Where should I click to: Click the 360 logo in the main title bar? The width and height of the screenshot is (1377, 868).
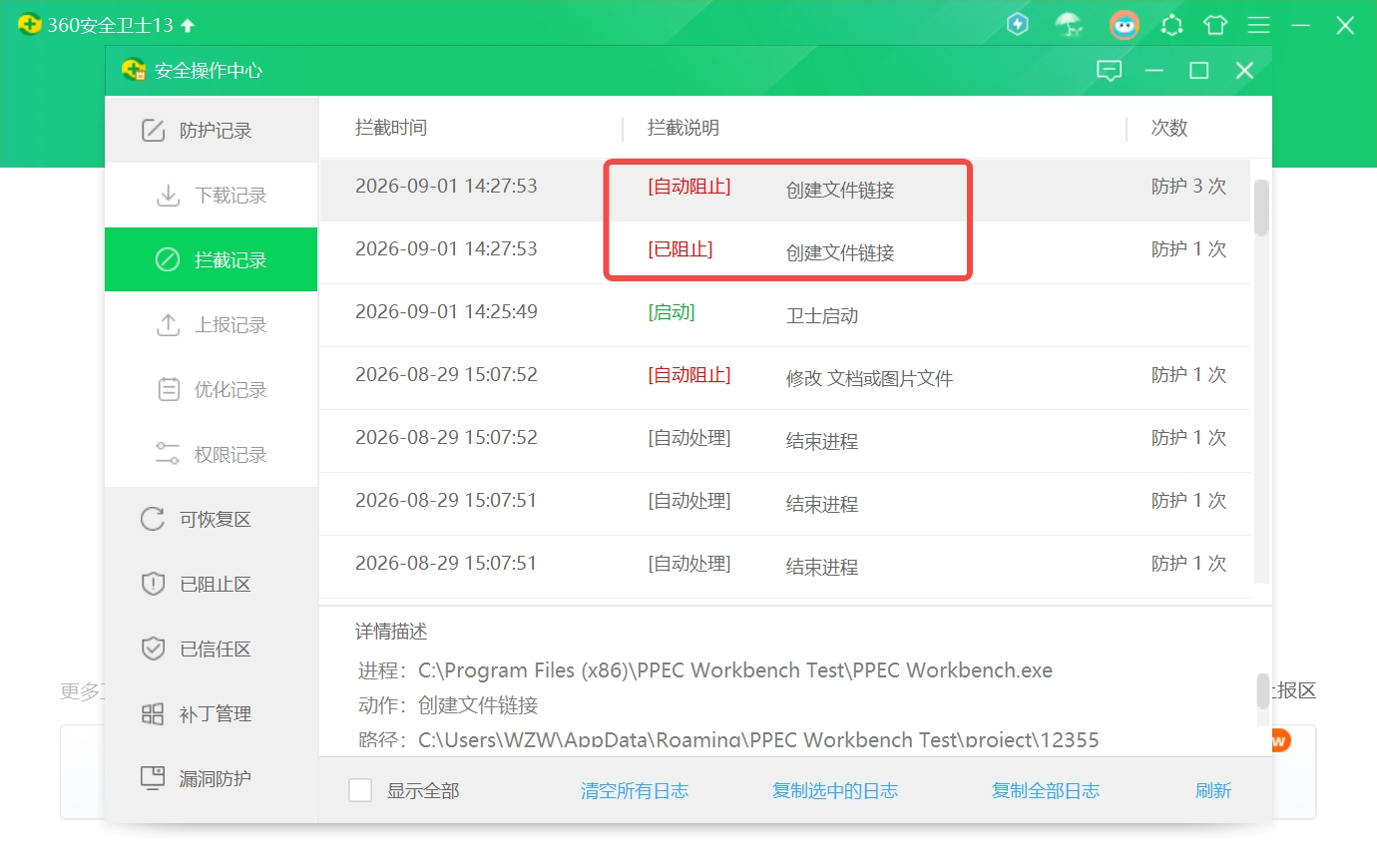pyautogui.click(x=30, y=25)
